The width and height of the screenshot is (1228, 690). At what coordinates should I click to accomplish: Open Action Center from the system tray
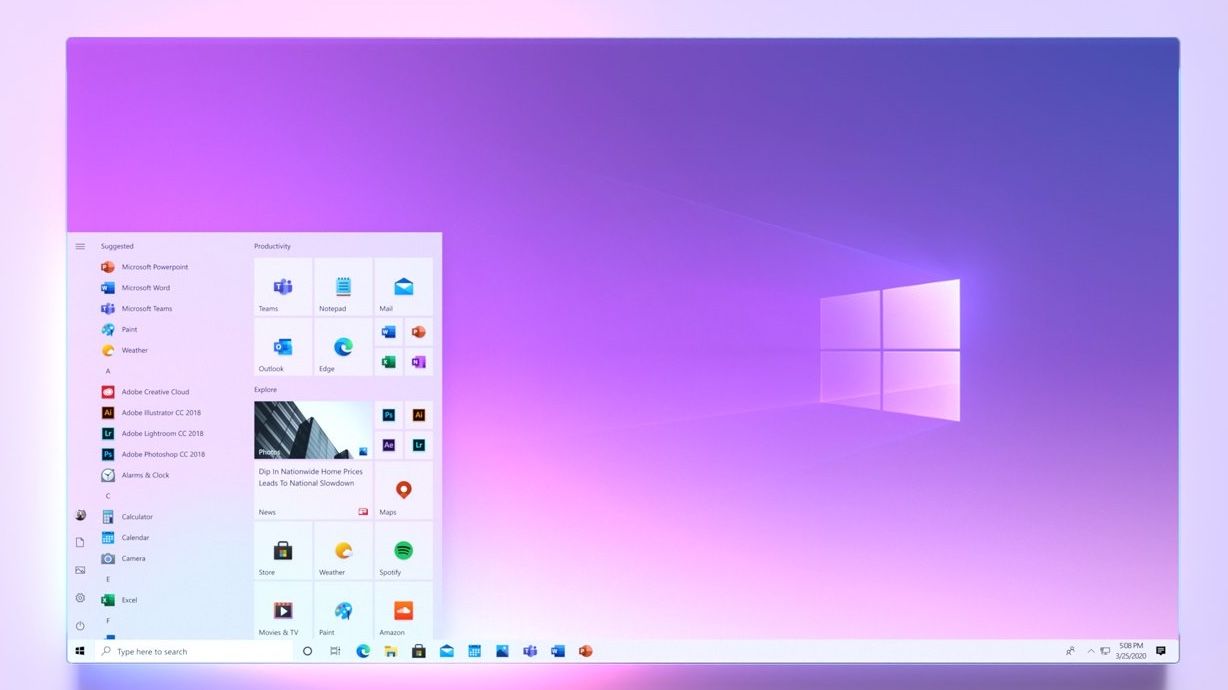point(1160,650)
